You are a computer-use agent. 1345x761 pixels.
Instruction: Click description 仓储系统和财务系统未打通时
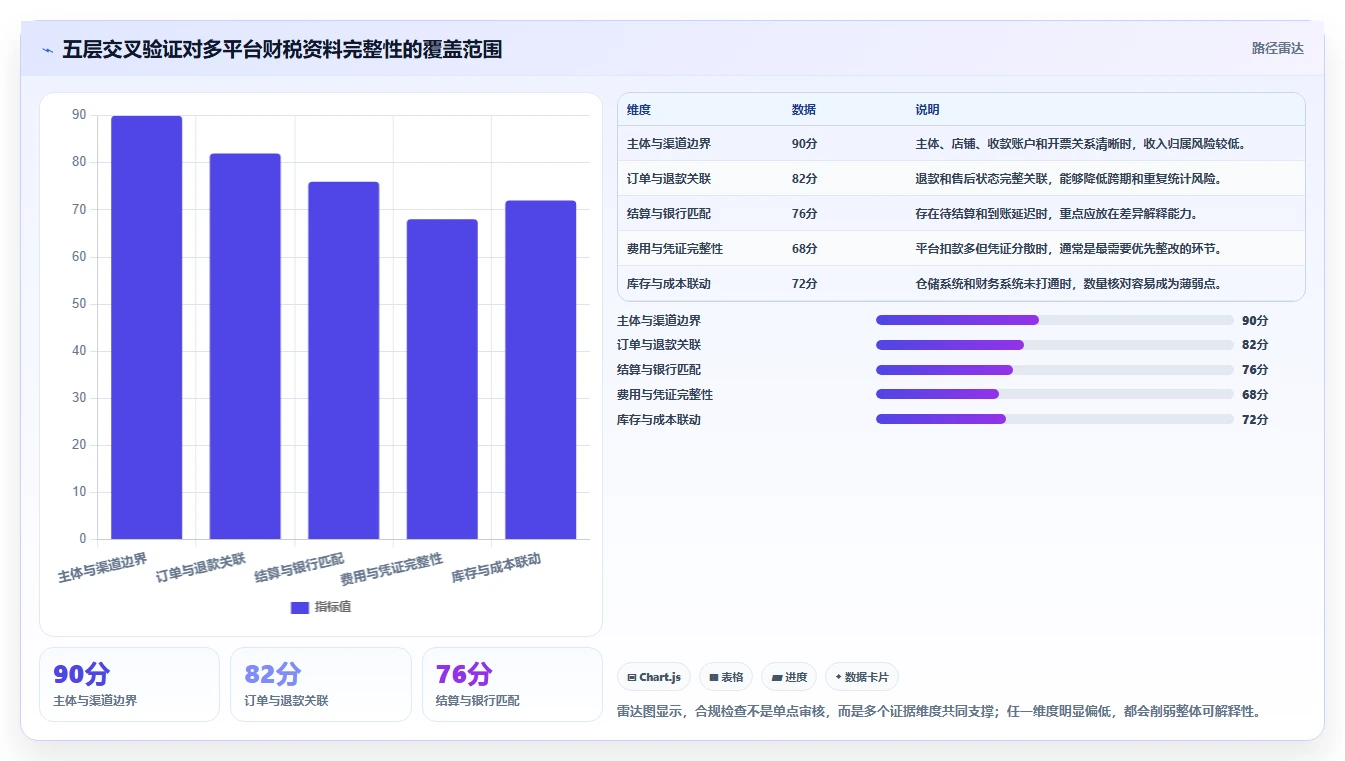1069,284
